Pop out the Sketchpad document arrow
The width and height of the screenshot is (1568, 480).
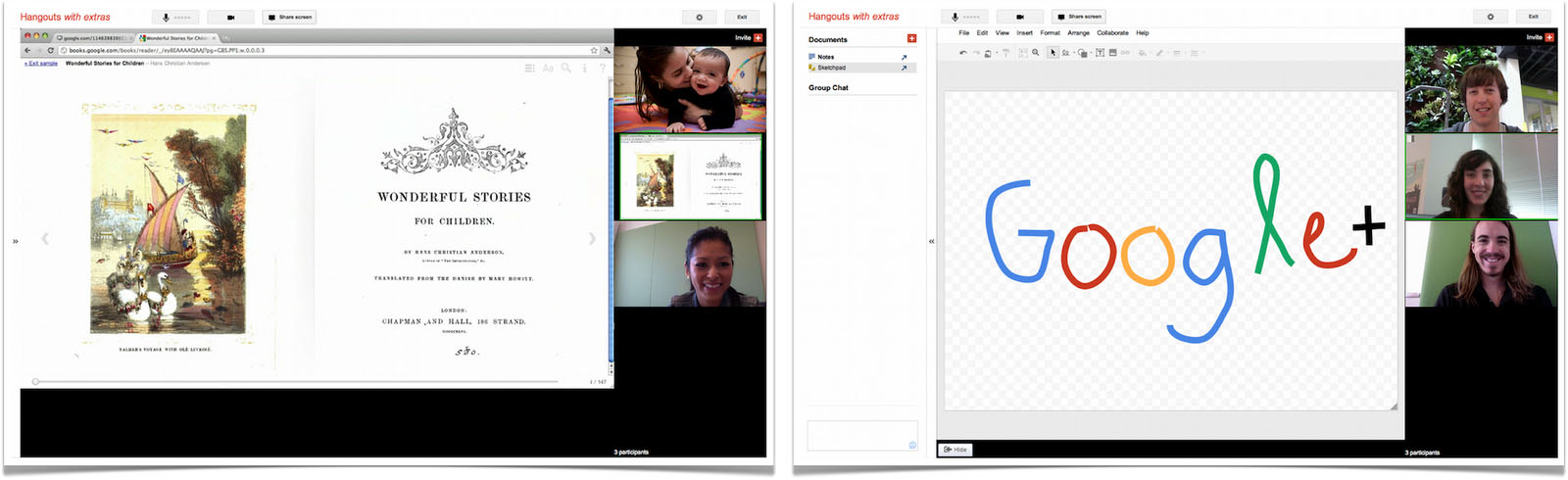904,68
